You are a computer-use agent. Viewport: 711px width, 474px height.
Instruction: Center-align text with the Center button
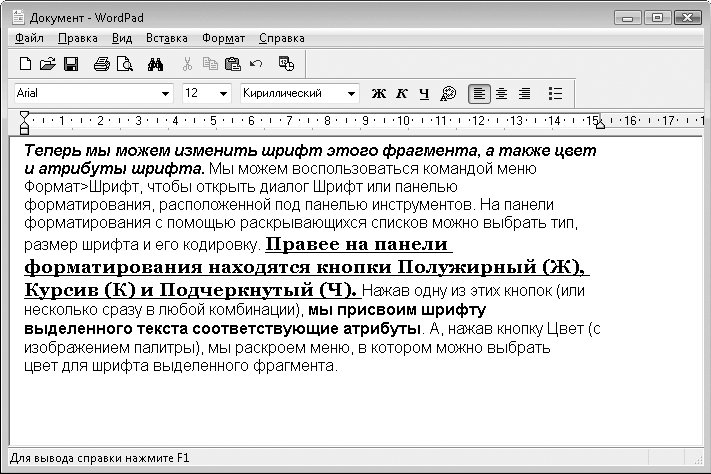coord(502,93)
